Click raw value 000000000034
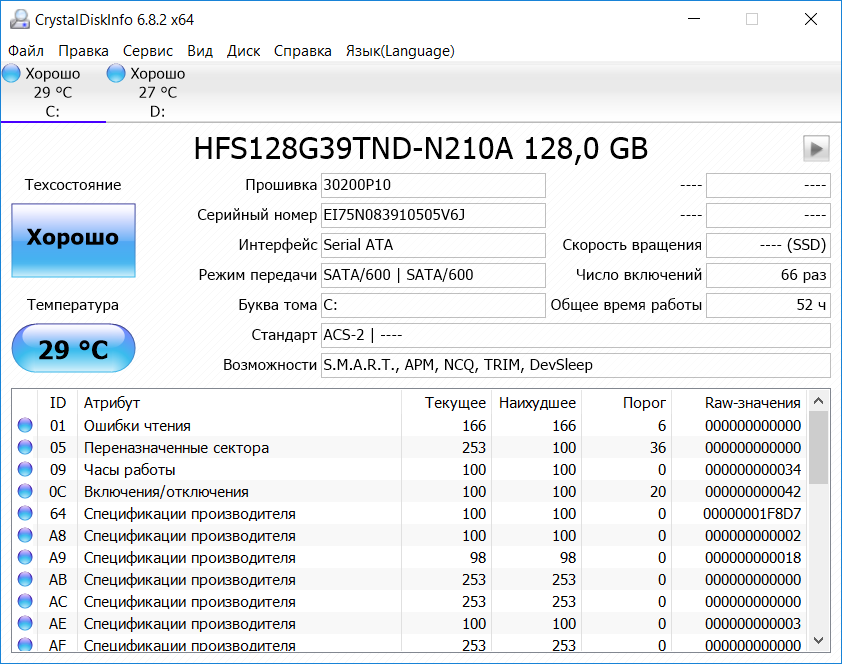The height and width of the screenshot is (664, 842). [x=753, y=470]
